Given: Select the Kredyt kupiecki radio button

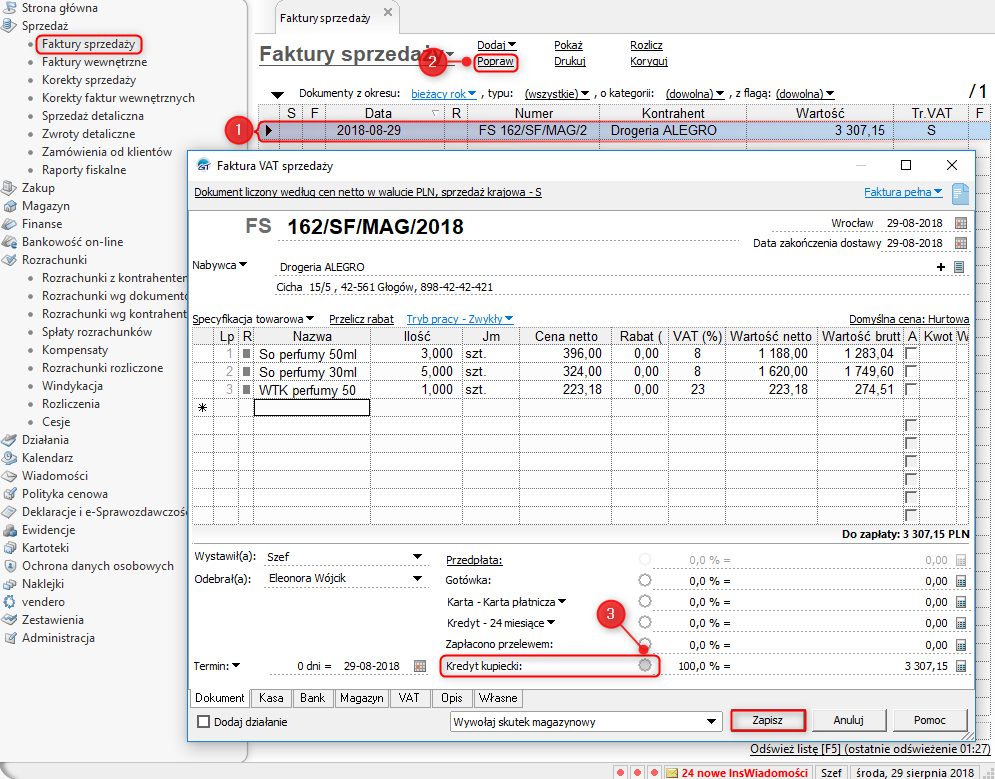Looking at the screenshot, I should click(x=645, y=665).
